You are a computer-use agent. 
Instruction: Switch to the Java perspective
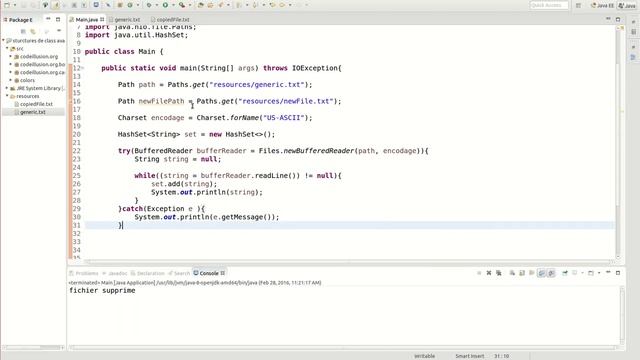[627, 5]
